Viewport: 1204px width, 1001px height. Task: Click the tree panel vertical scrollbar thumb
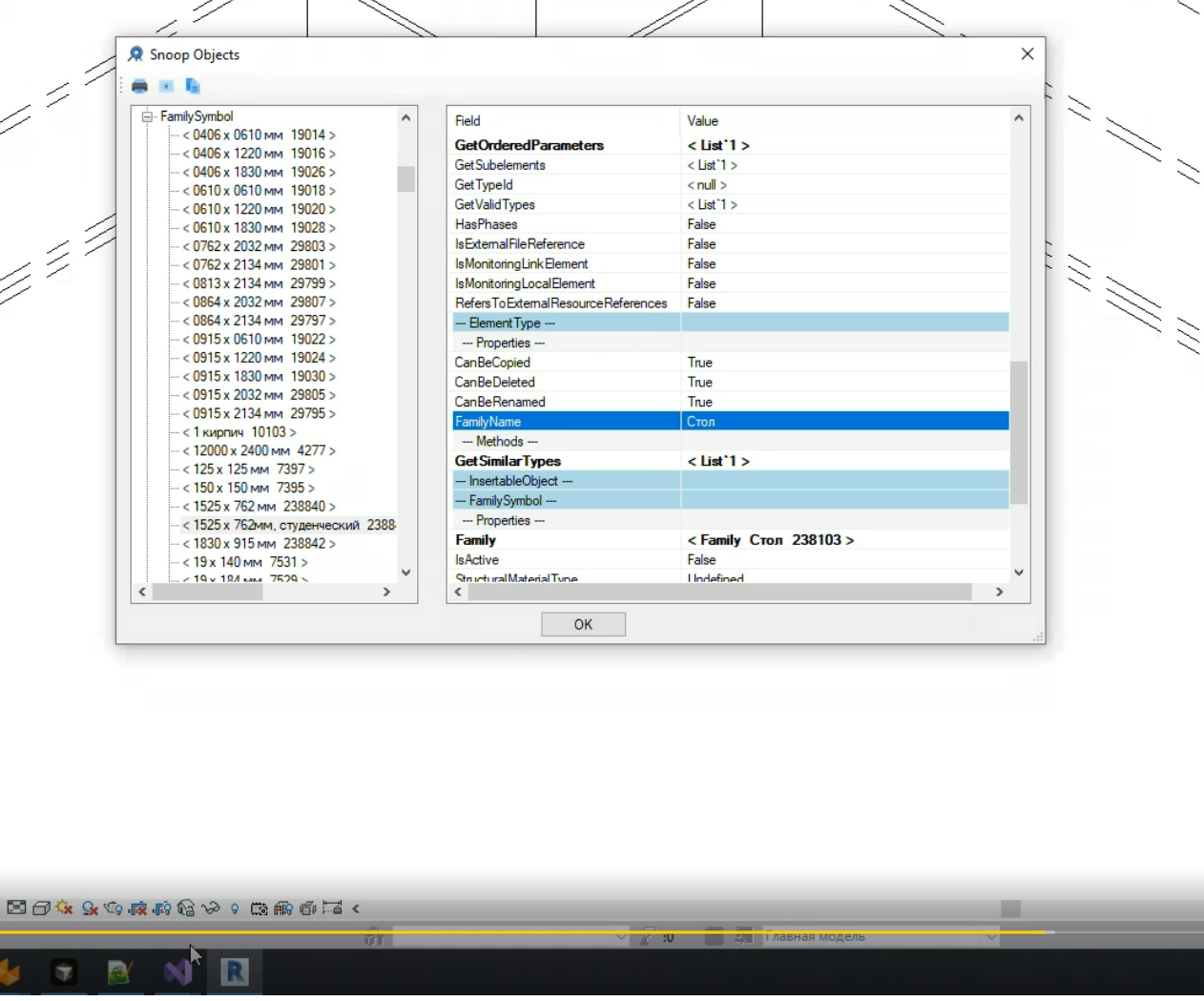point(405,178)
